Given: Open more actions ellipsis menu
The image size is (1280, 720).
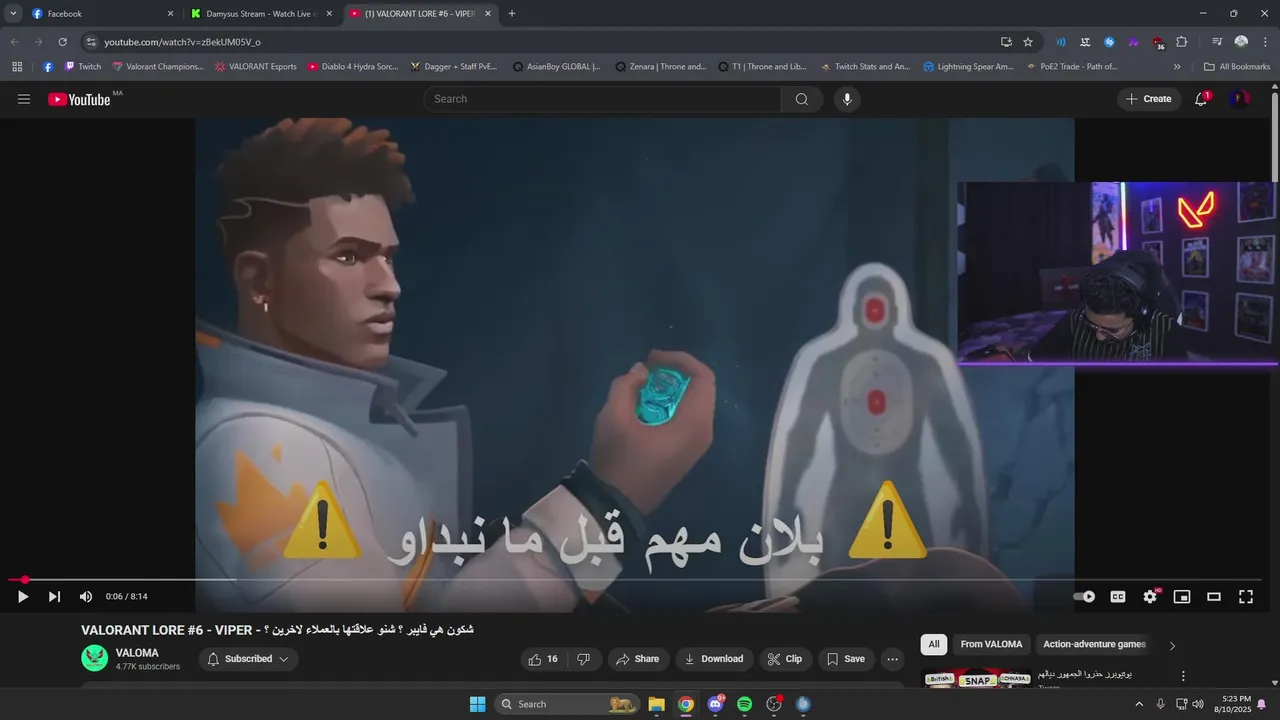Looking at the screenshot, I should tap(893, 659).
